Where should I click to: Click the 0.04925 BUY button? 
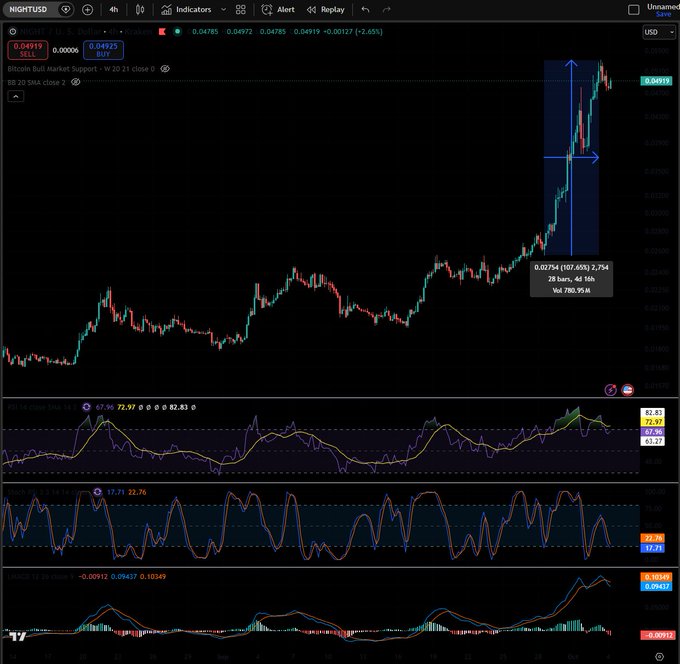pos(103,50)
